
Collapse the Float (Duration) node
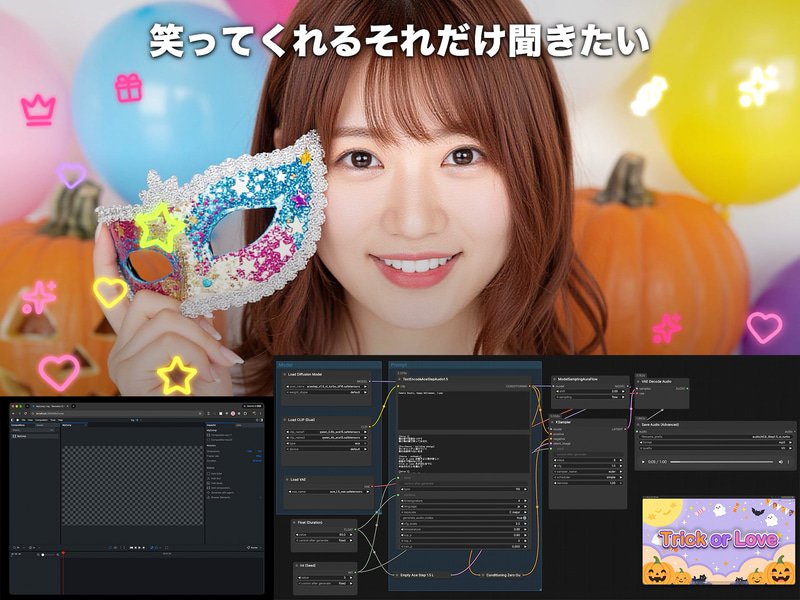(294, 522)
